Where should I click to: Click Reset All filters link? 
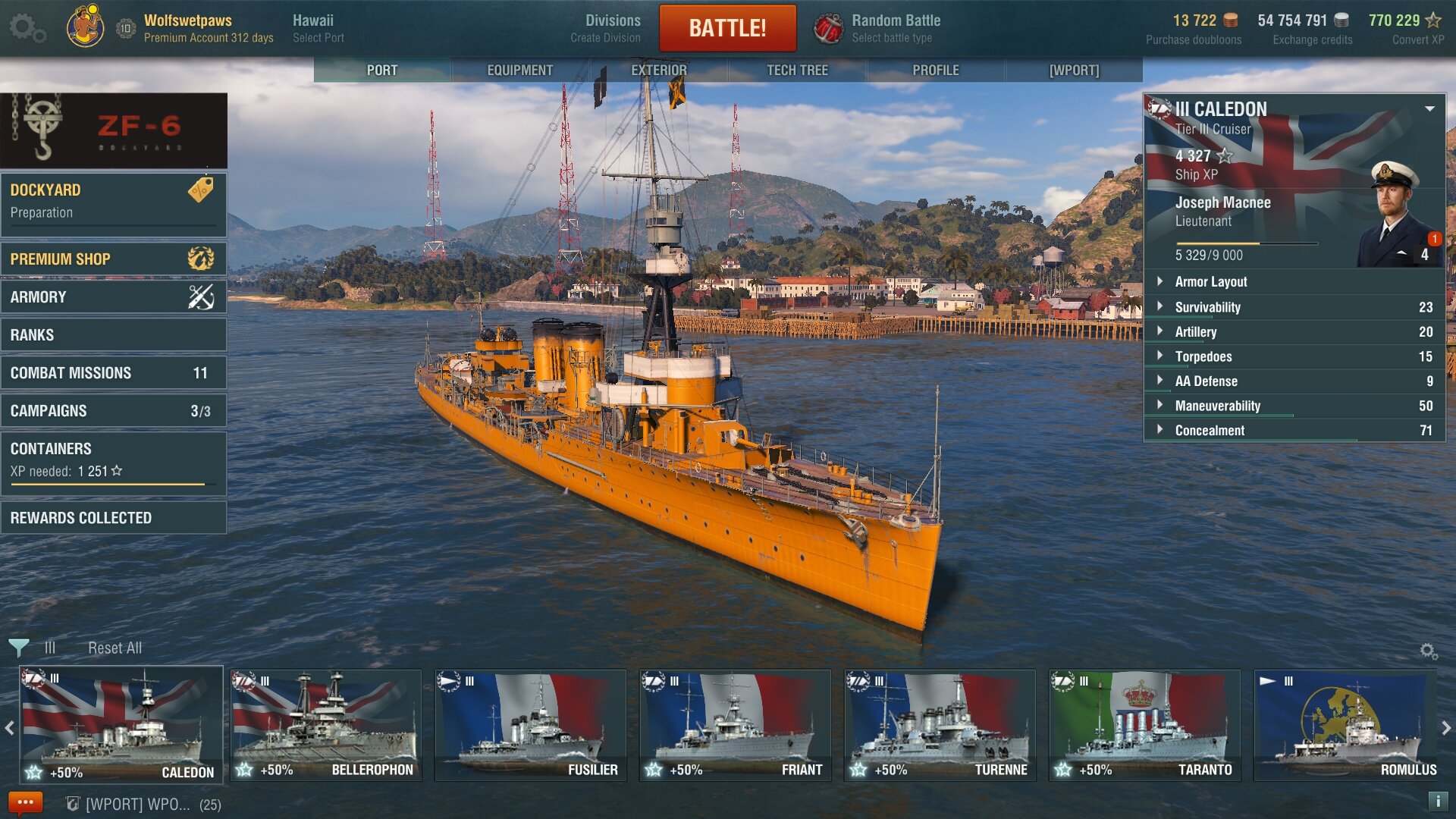(x=115, y=648)
